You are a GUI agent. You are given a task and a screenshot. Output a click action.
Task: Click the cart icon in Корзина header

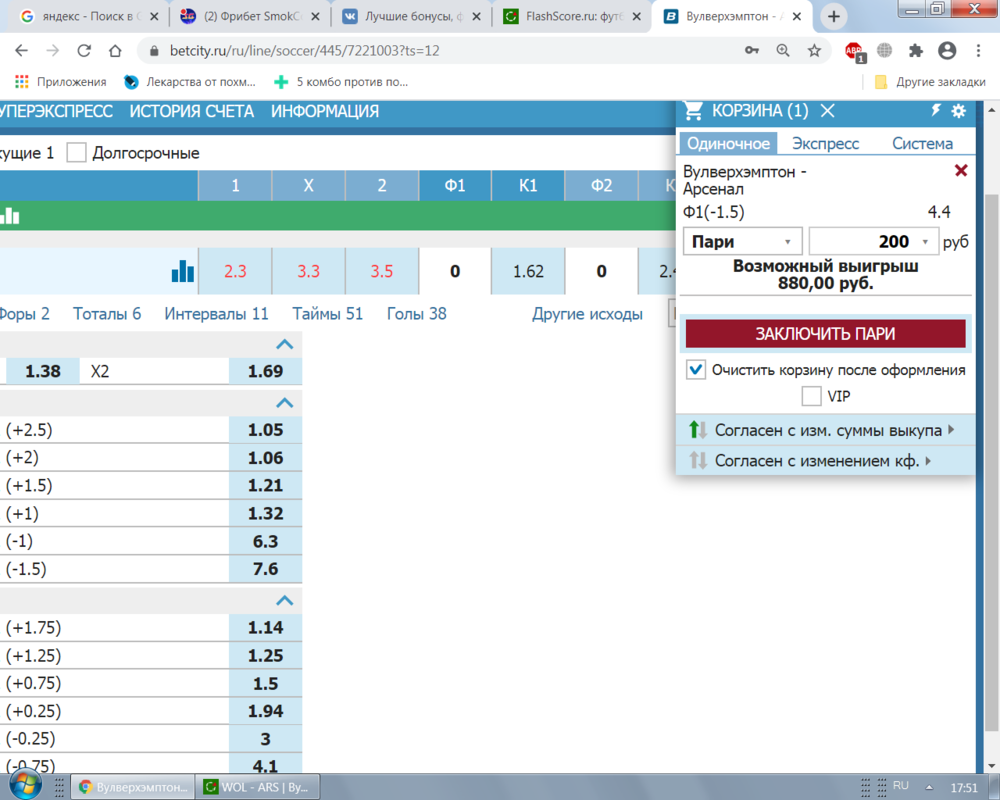click(x=693, y=111)
